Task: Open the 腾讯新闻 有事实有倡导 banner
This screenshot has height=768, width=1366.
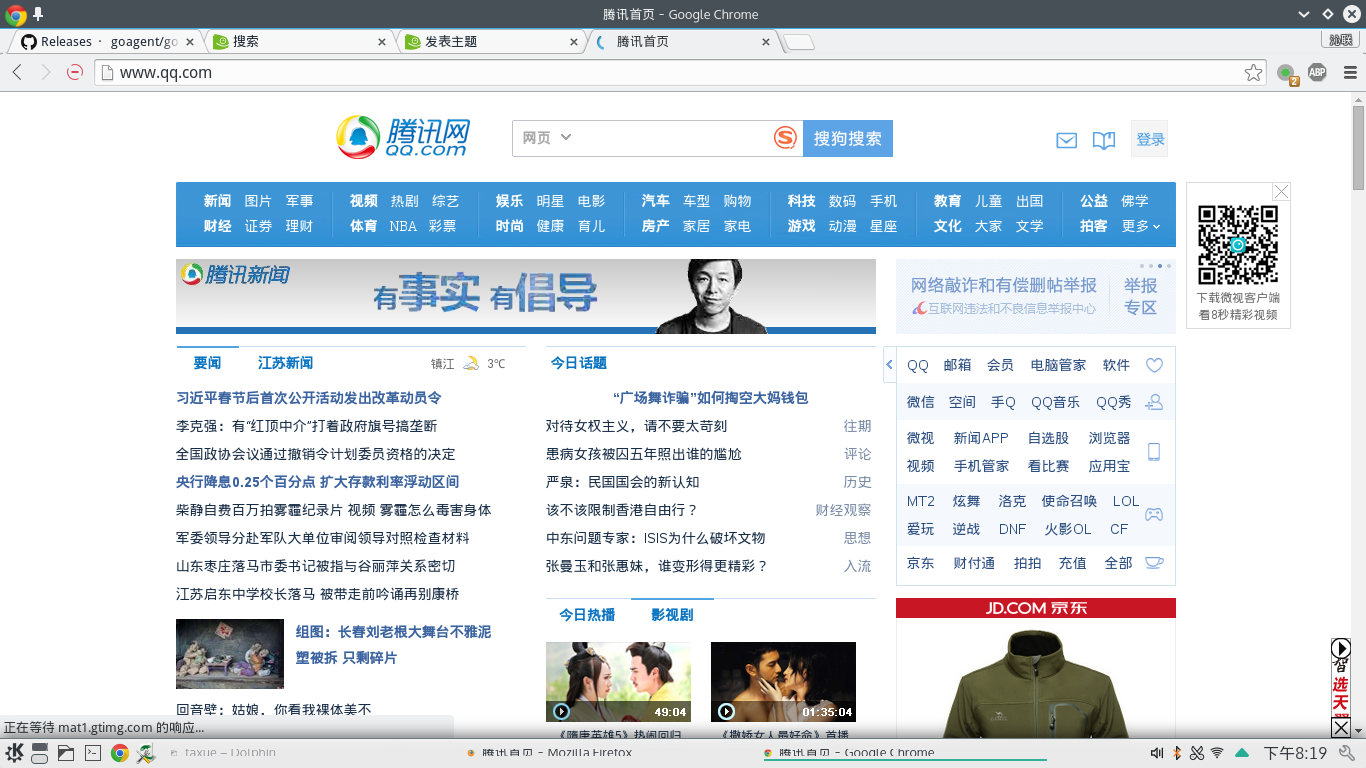Action: (526, 296)
